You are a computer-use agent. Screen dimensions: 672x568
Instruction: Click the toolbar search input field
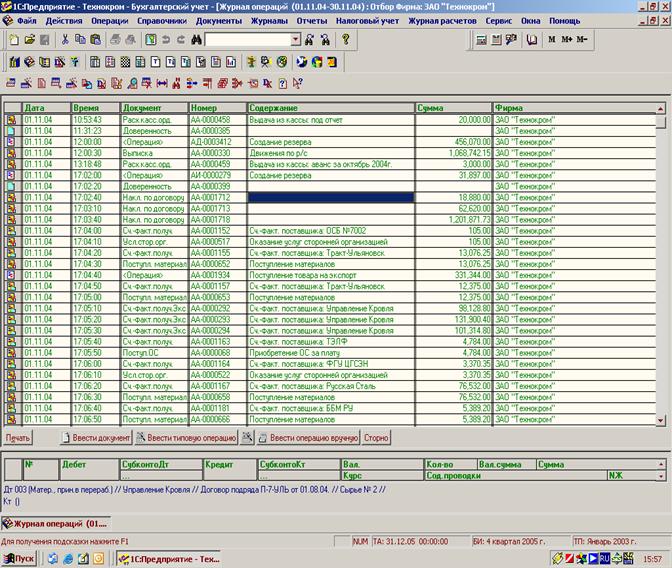click(x=247, y=39)
